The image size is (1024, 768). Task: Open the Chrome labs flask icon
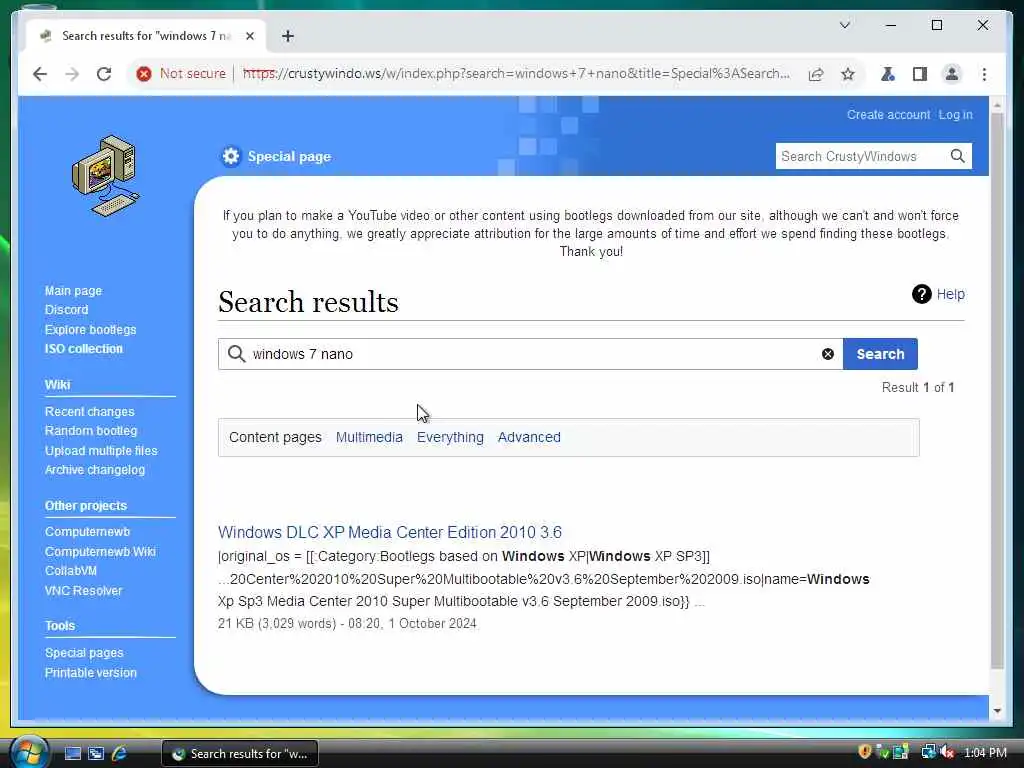[x=888, y=74]
